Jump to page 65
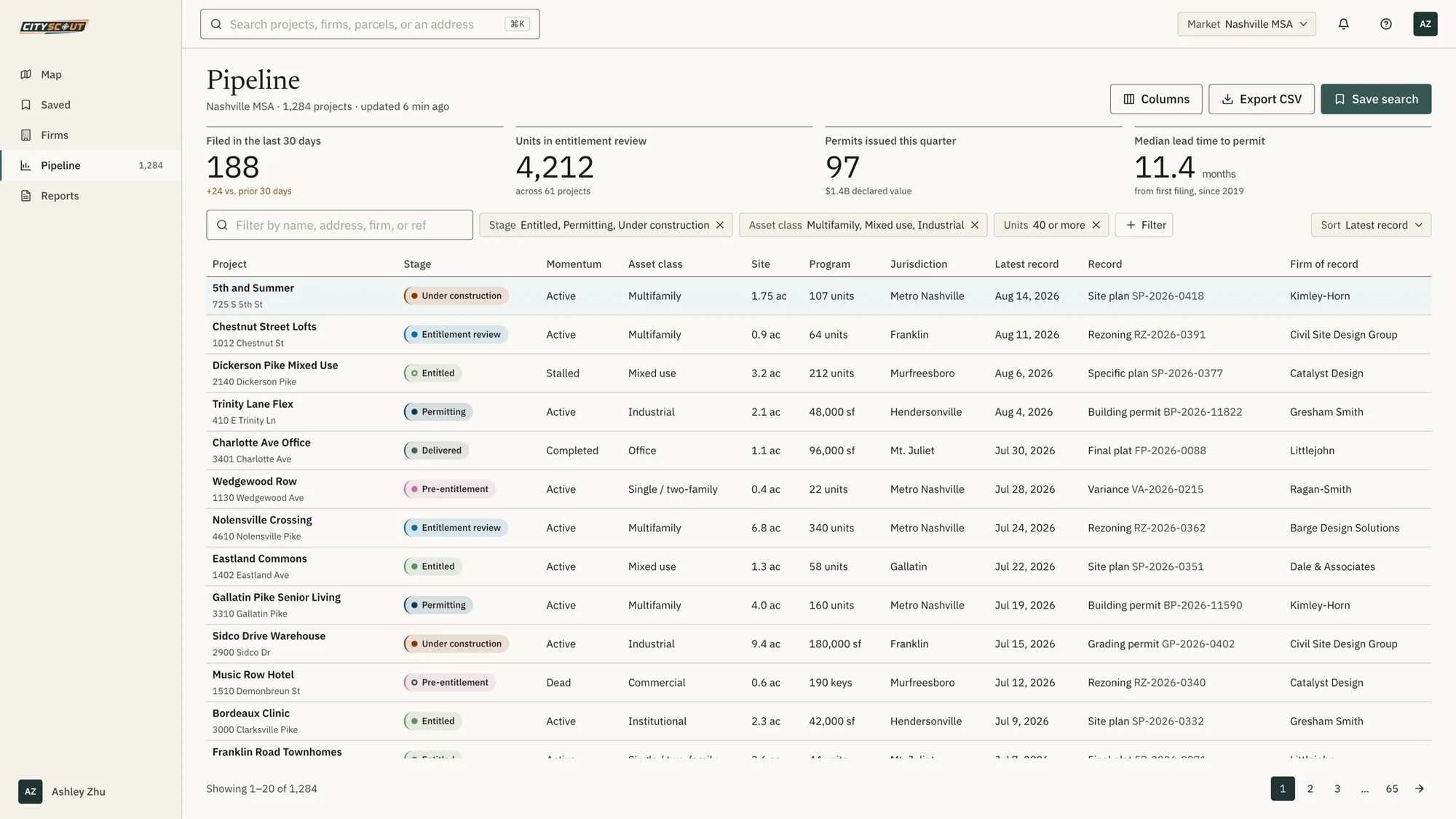The width and height of the screenshot is (1456, 819). point(1392,788)
